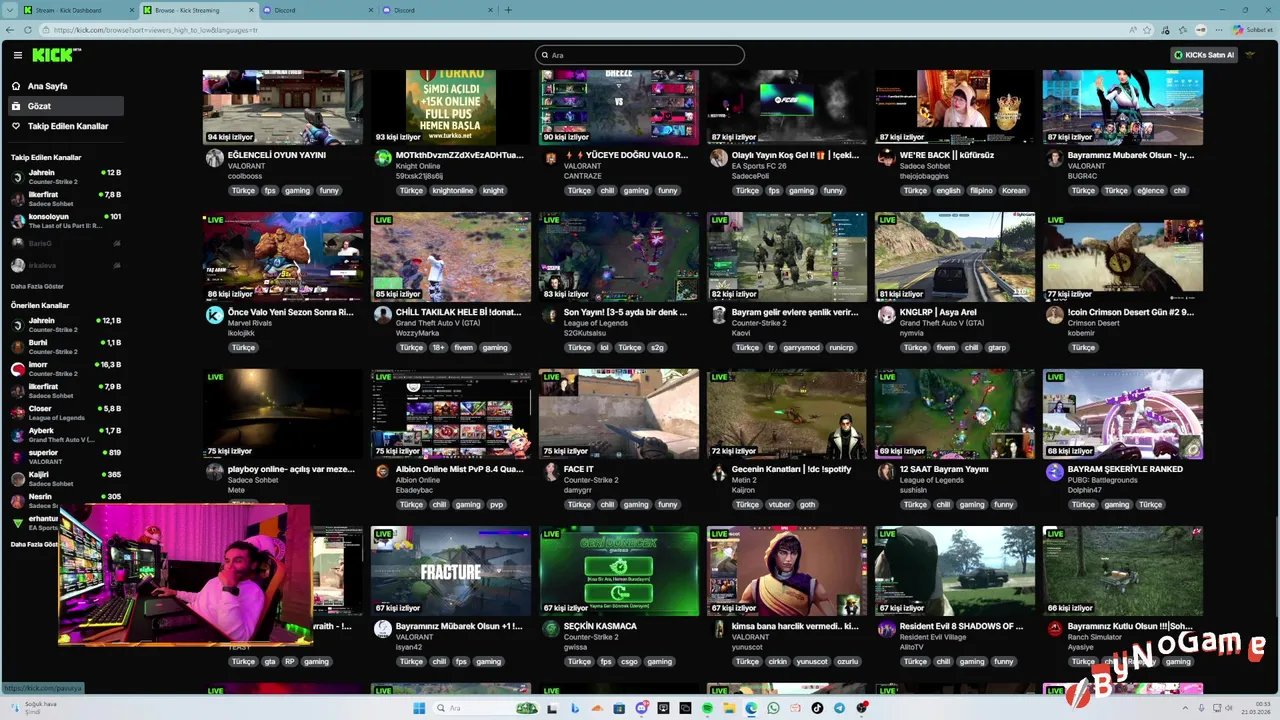
Task: Focus the Kick Ara search field
Action: [x=640, y=55]
